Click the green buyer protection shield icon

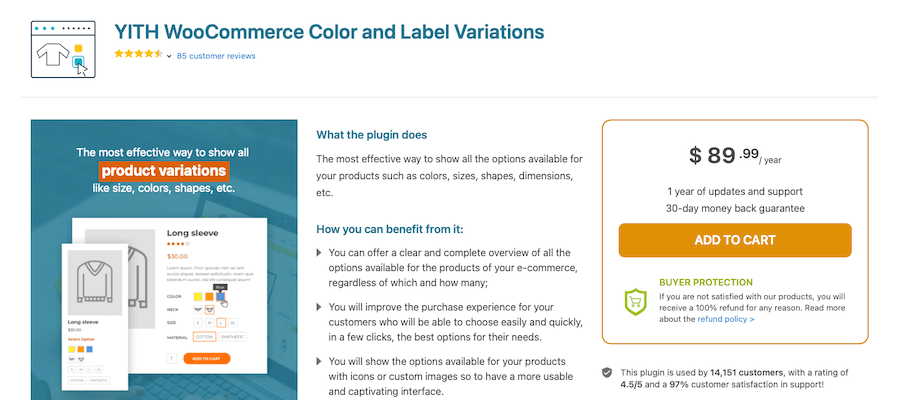637,301
